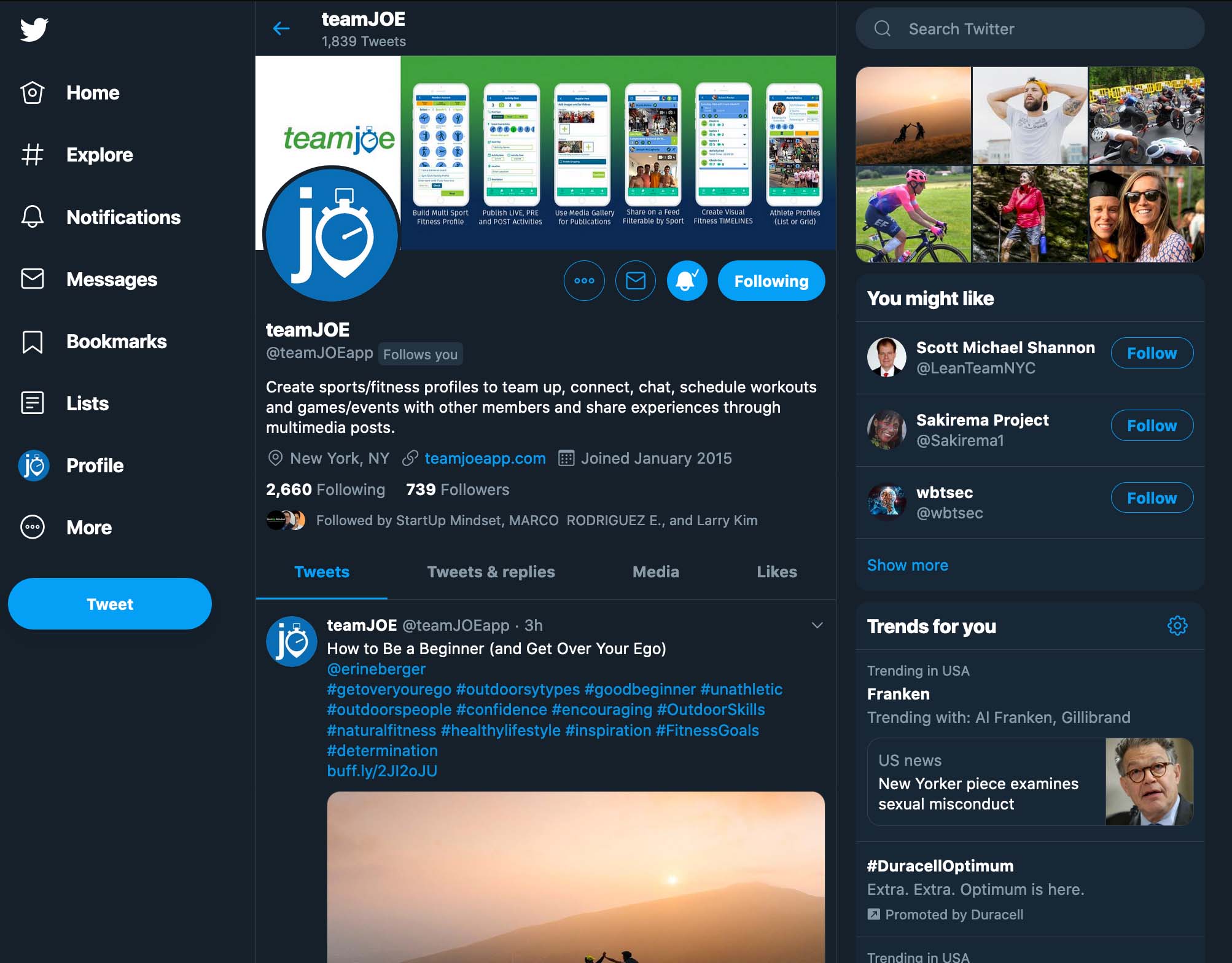The image size is (1232, 963).
Task: Open Trends settings gear icon
Action: (x=1177, y=626)
